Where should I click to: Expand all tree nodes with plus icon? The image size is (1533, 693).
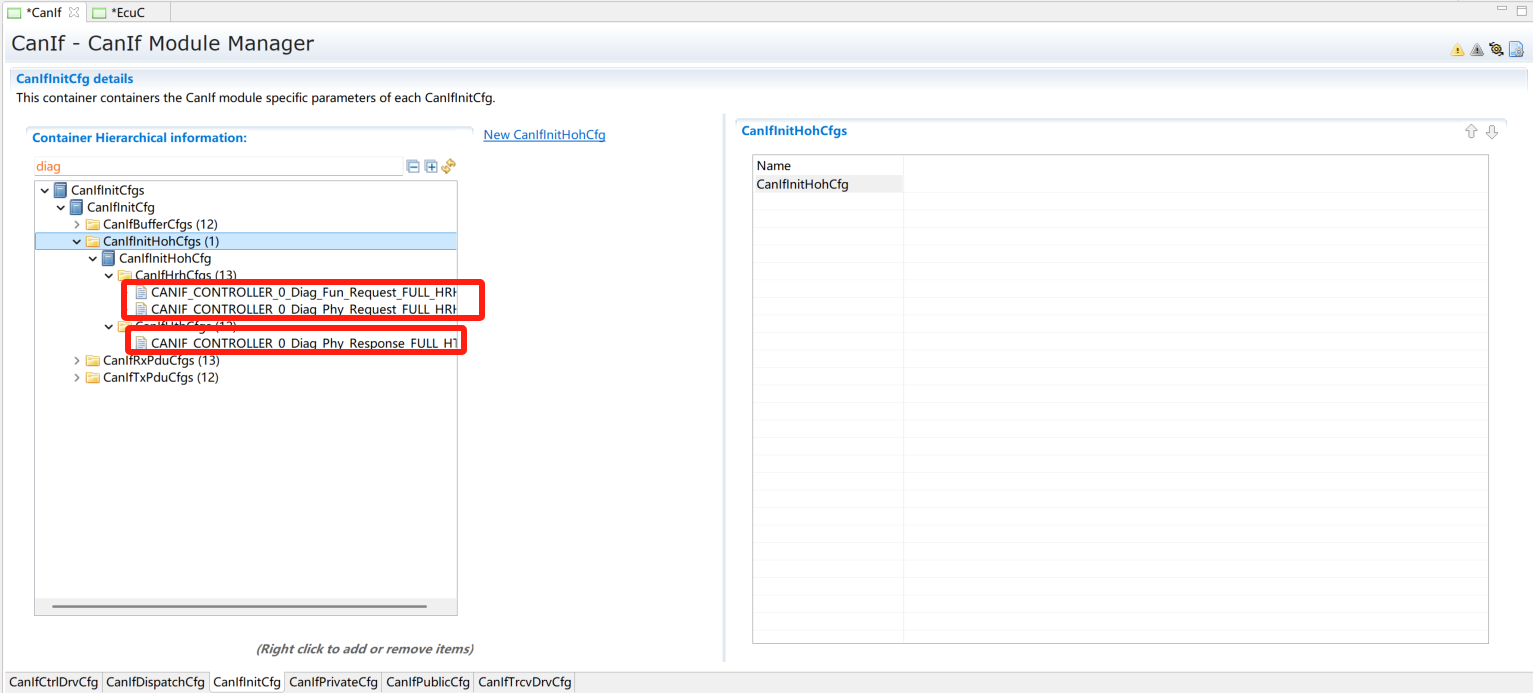431,166
